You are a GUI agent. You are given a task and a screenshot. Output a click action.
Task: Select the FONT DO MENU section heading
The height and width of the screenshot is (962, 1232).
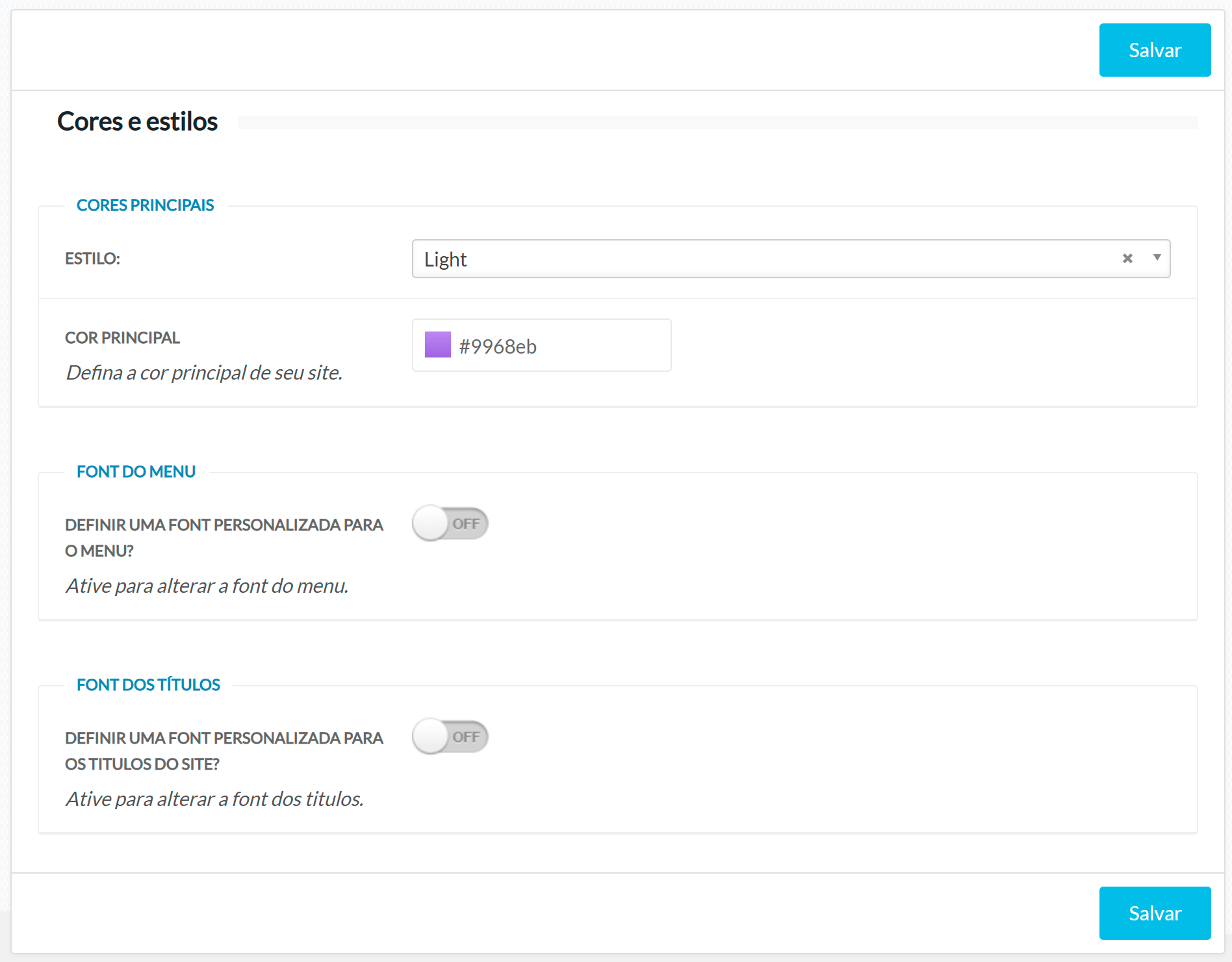(x=136, y=472)
